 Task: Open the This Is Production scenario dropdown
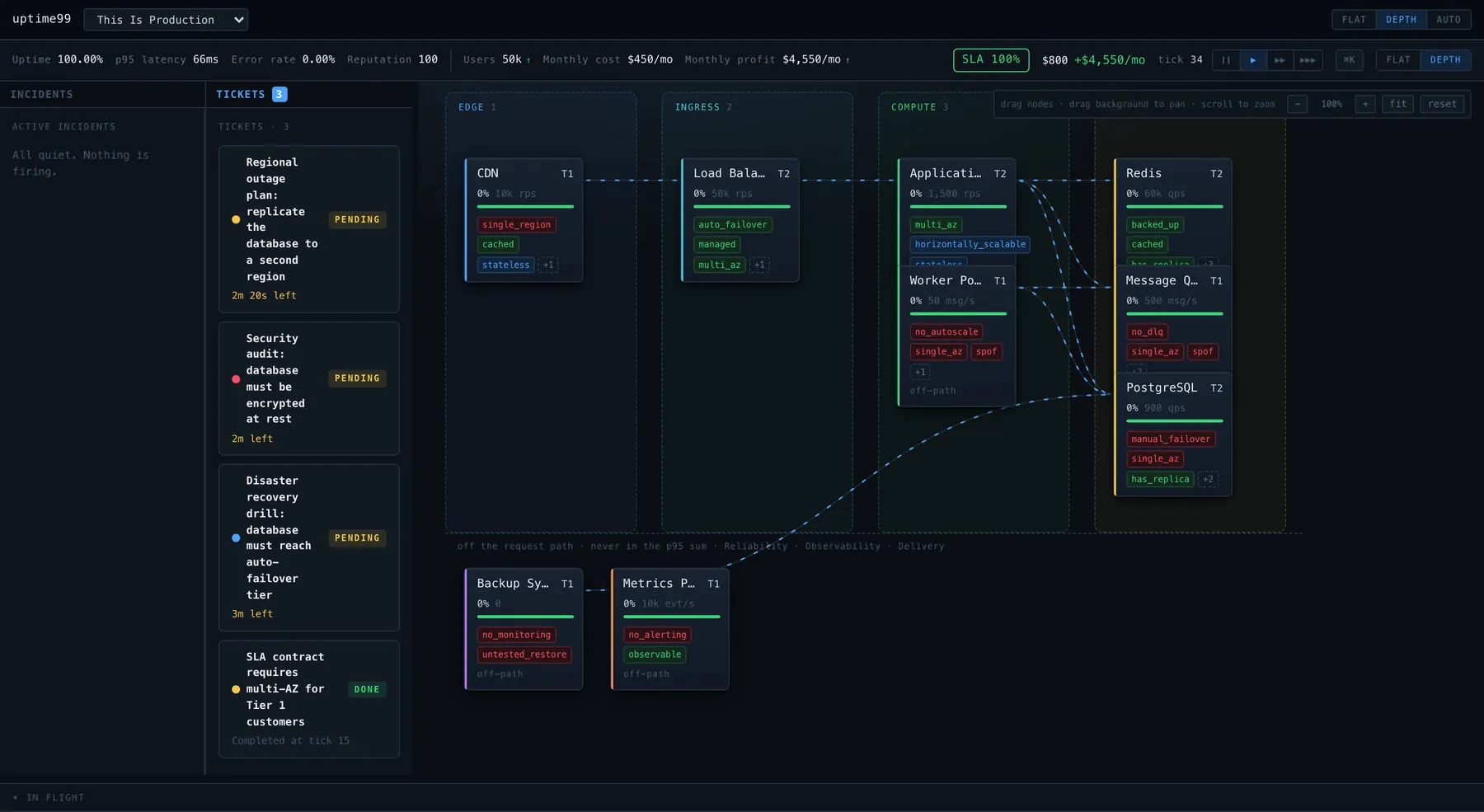click(166, 20)
